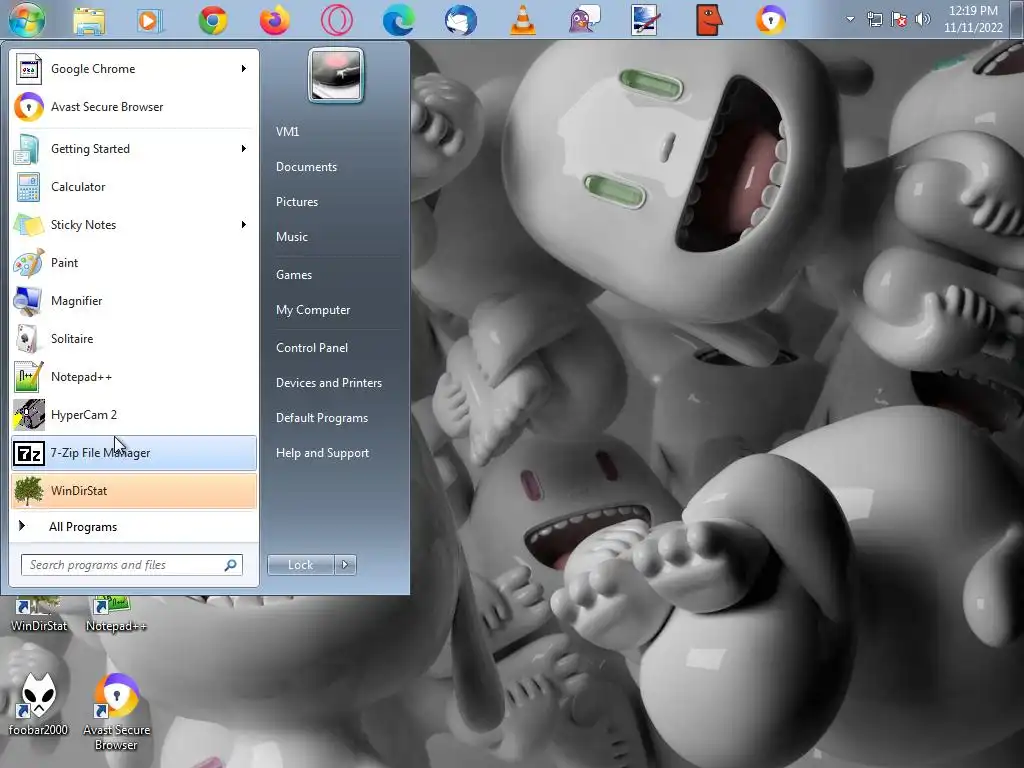Open the Action Center flag icon

[x=899, y=20]
